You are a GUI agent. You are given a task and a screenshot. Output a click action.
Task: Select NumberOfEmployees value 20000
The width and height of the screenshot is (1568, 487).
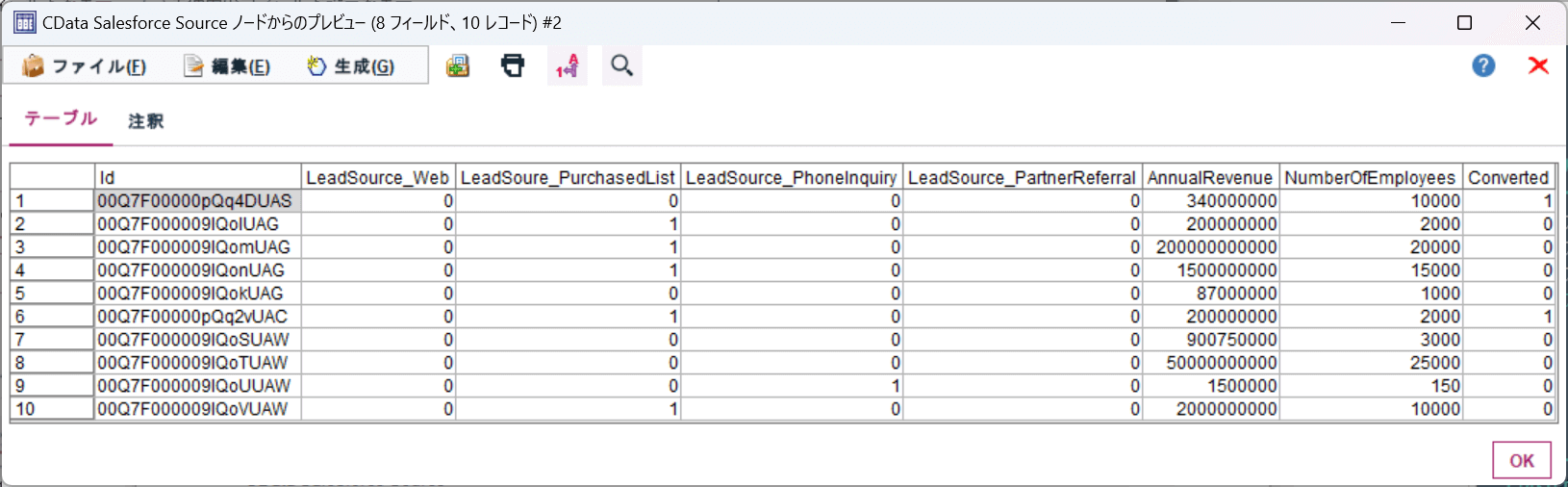coord(1372,246)
